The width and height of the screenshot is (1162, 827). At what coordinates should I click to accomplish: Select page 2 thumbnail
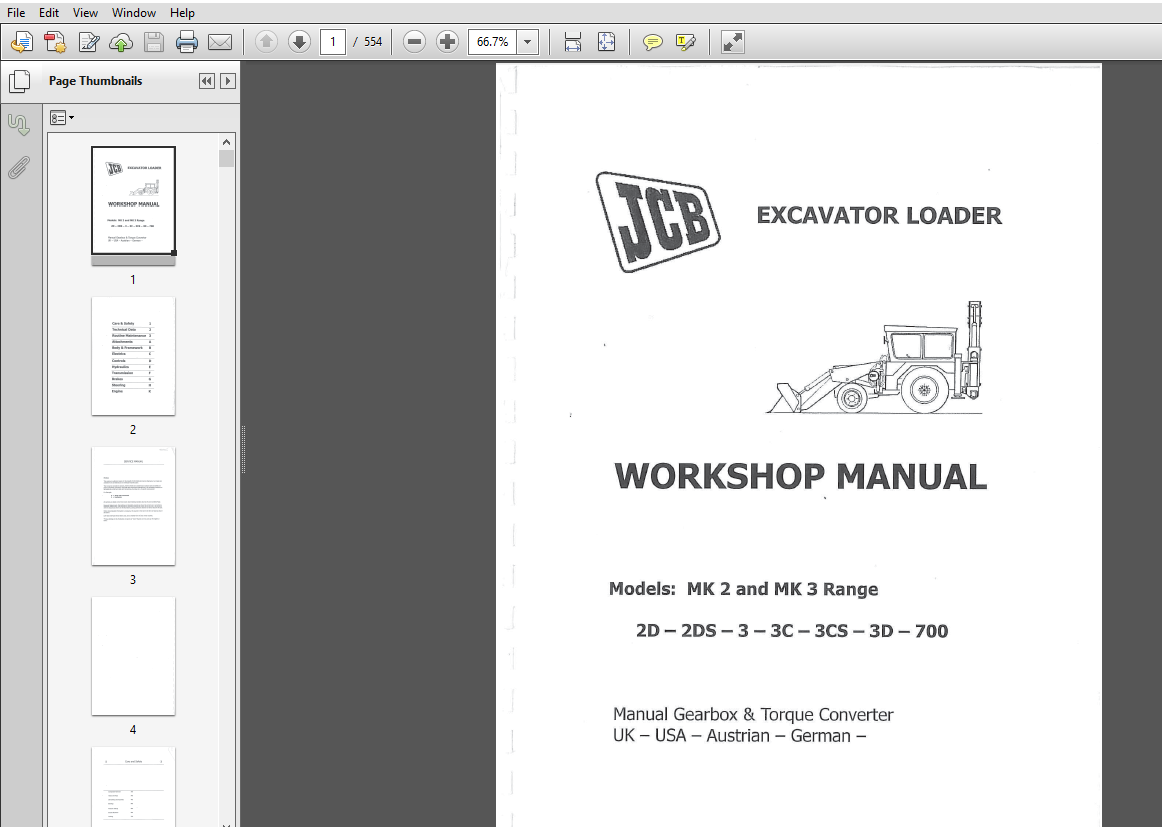[133, 356]
